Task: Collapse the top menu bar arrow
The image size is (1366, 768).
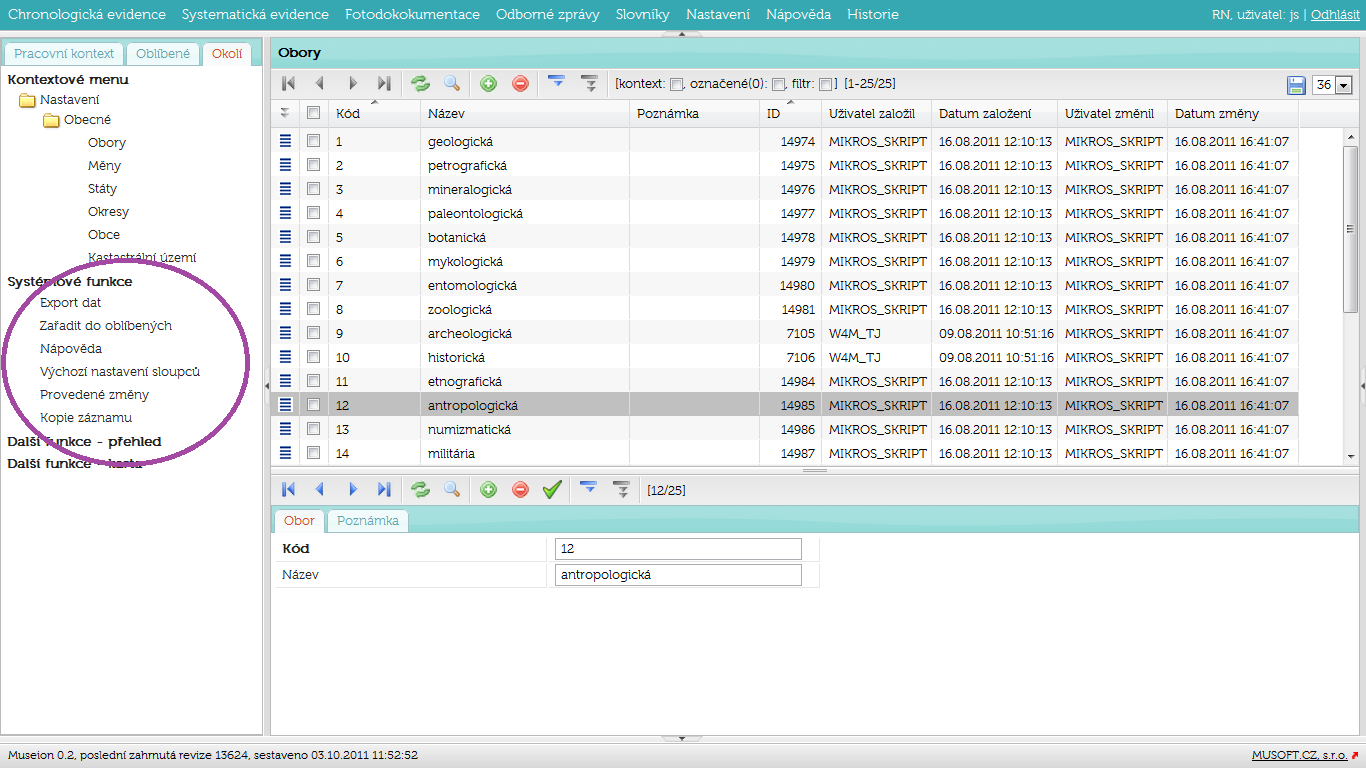Action: click(x=682, y=33)
